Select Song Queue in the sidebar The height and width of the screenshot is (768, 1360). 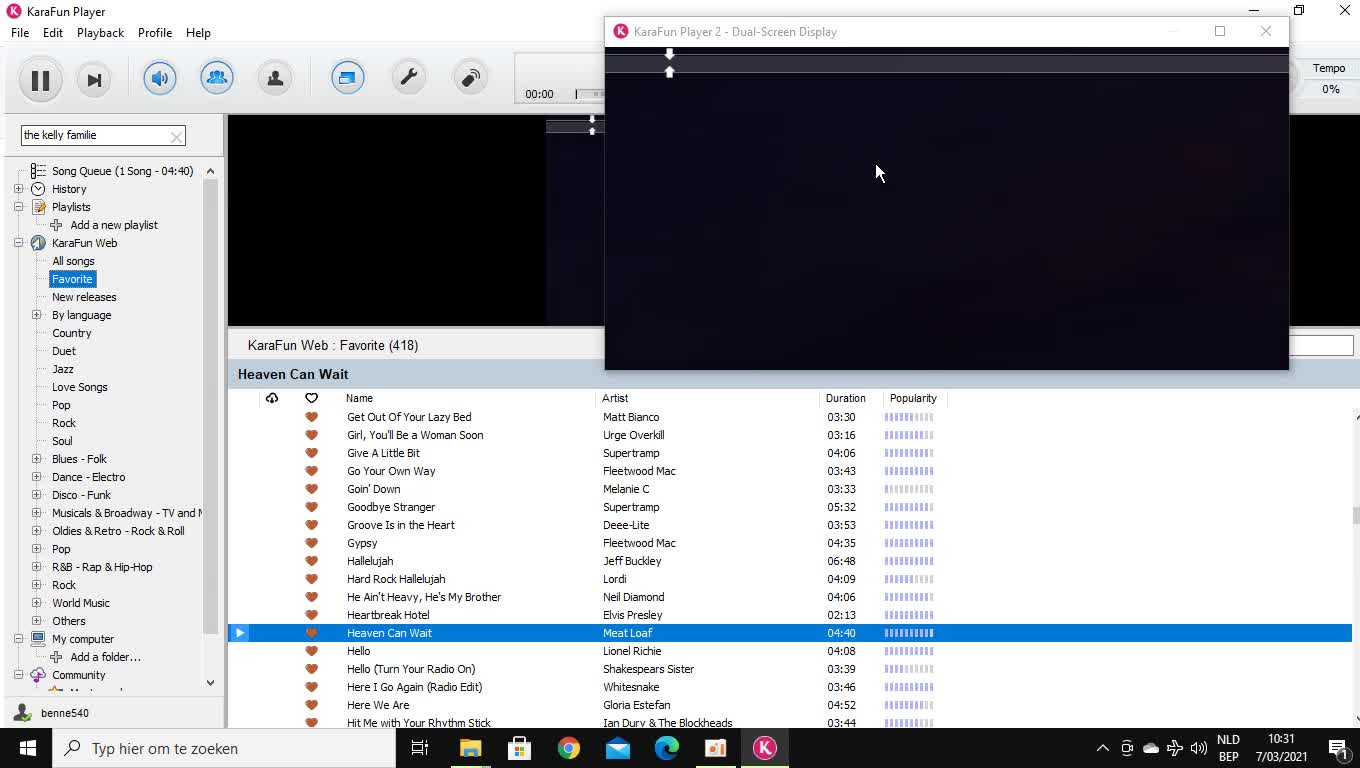tap(122, 171)
